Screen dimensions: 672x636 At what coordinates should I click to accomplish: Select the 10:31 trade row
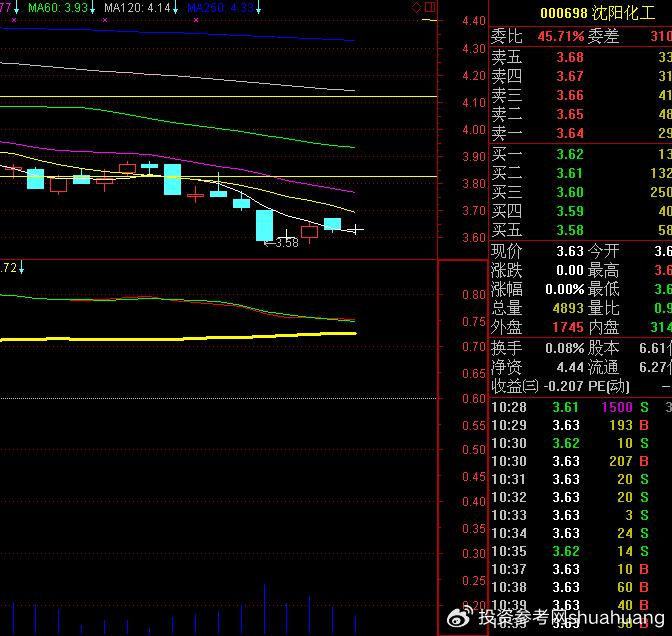click(x=581, y=479)
